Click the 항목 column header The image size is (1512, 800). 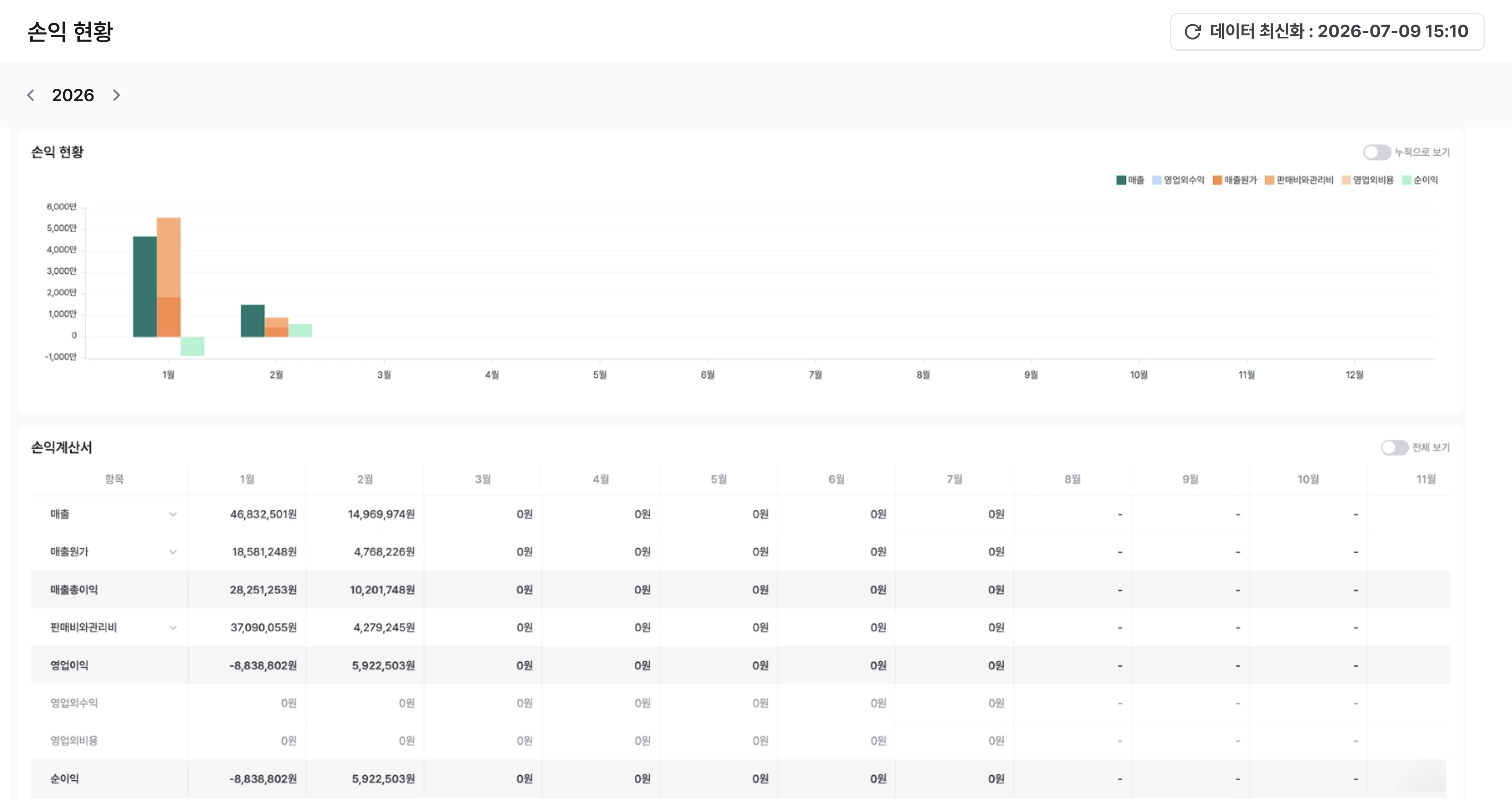click(115, 479)
